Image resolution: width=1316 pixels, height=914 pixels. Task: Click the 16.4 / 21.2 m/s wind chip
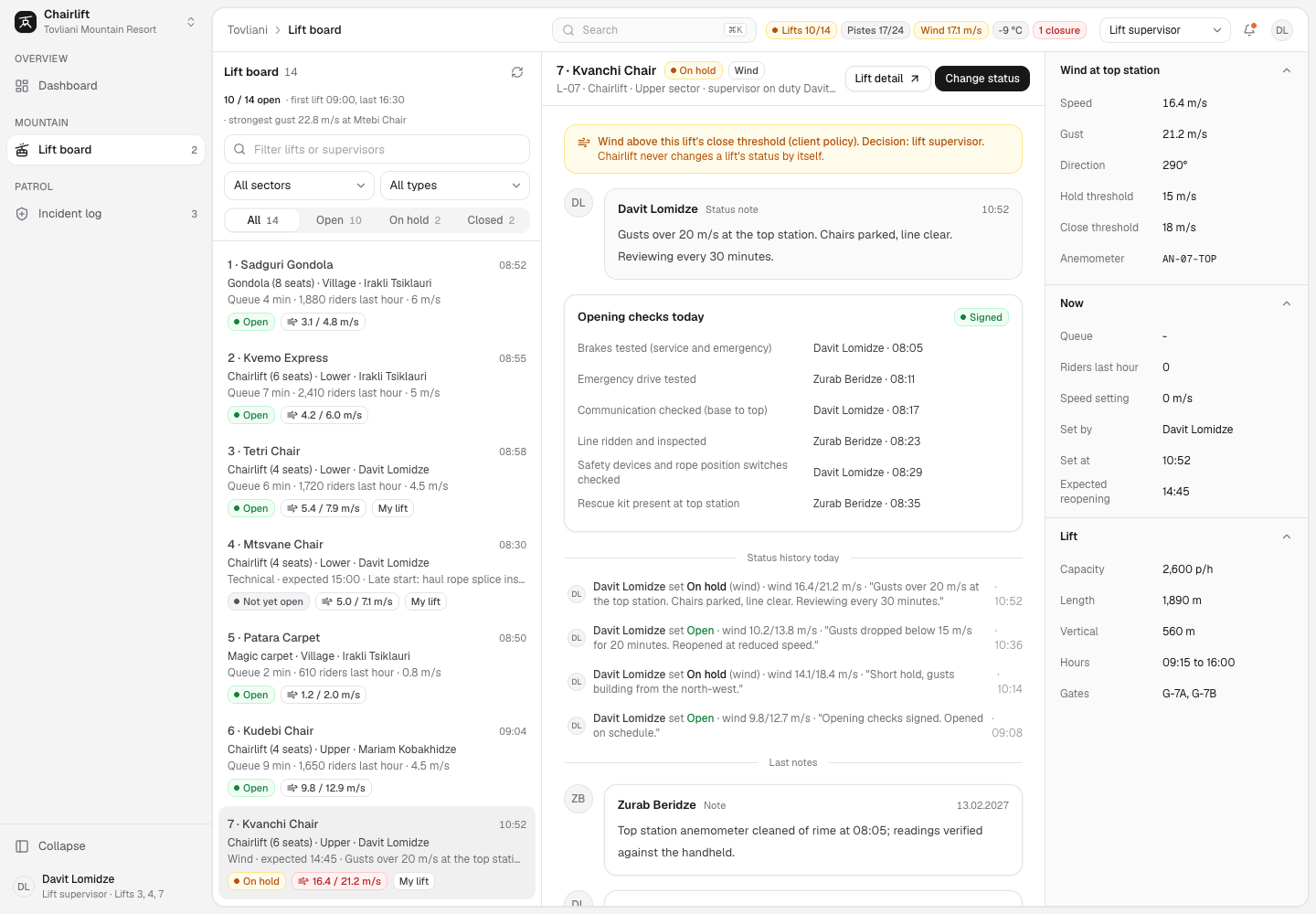(340, 881)
